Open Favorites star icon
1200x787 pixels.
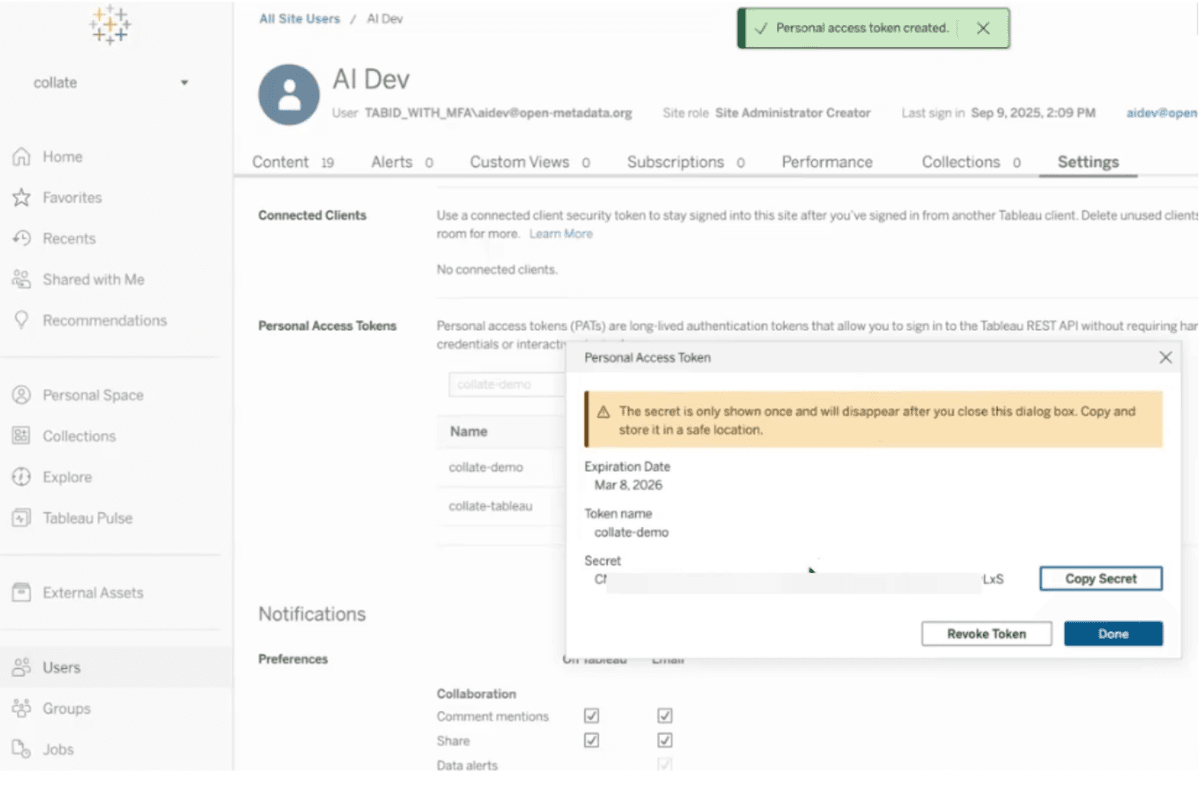point(21,198)
